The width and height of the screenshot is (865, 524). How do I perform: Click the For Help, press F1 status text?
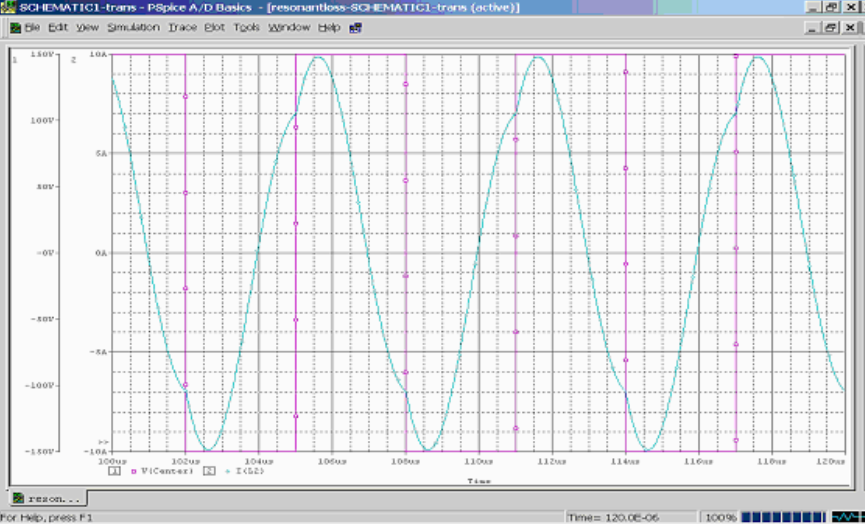pyautogui.click(x=46, y=518)
